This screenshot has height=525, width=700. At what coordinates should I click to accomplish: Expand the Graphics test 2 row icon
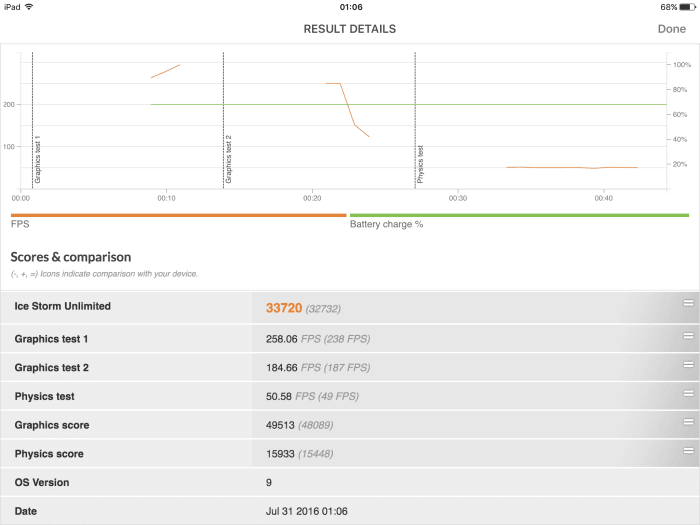click(688, 365)
